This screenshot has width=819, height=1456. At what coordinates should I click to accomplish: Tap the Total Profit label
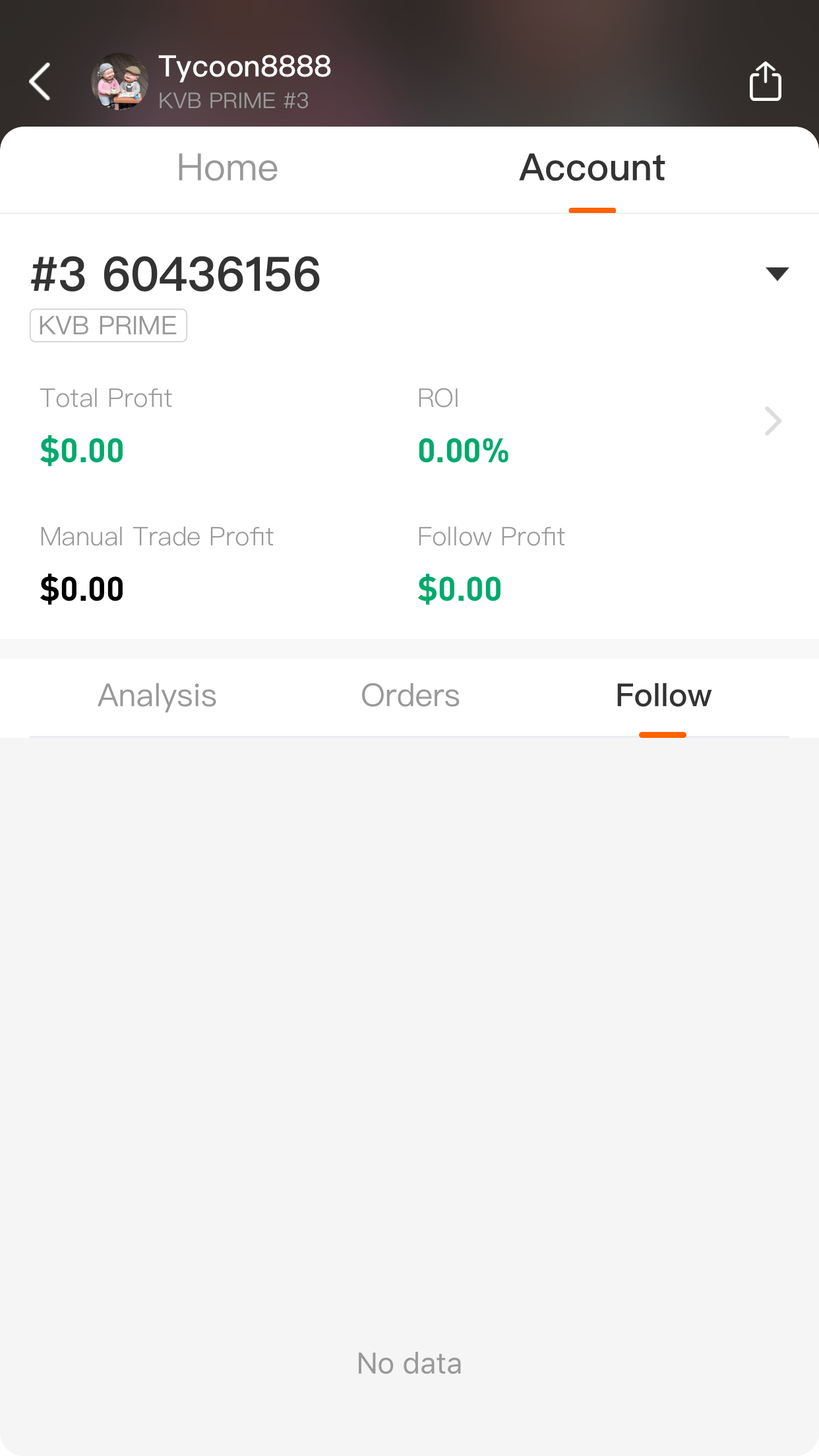click(106, 398)
